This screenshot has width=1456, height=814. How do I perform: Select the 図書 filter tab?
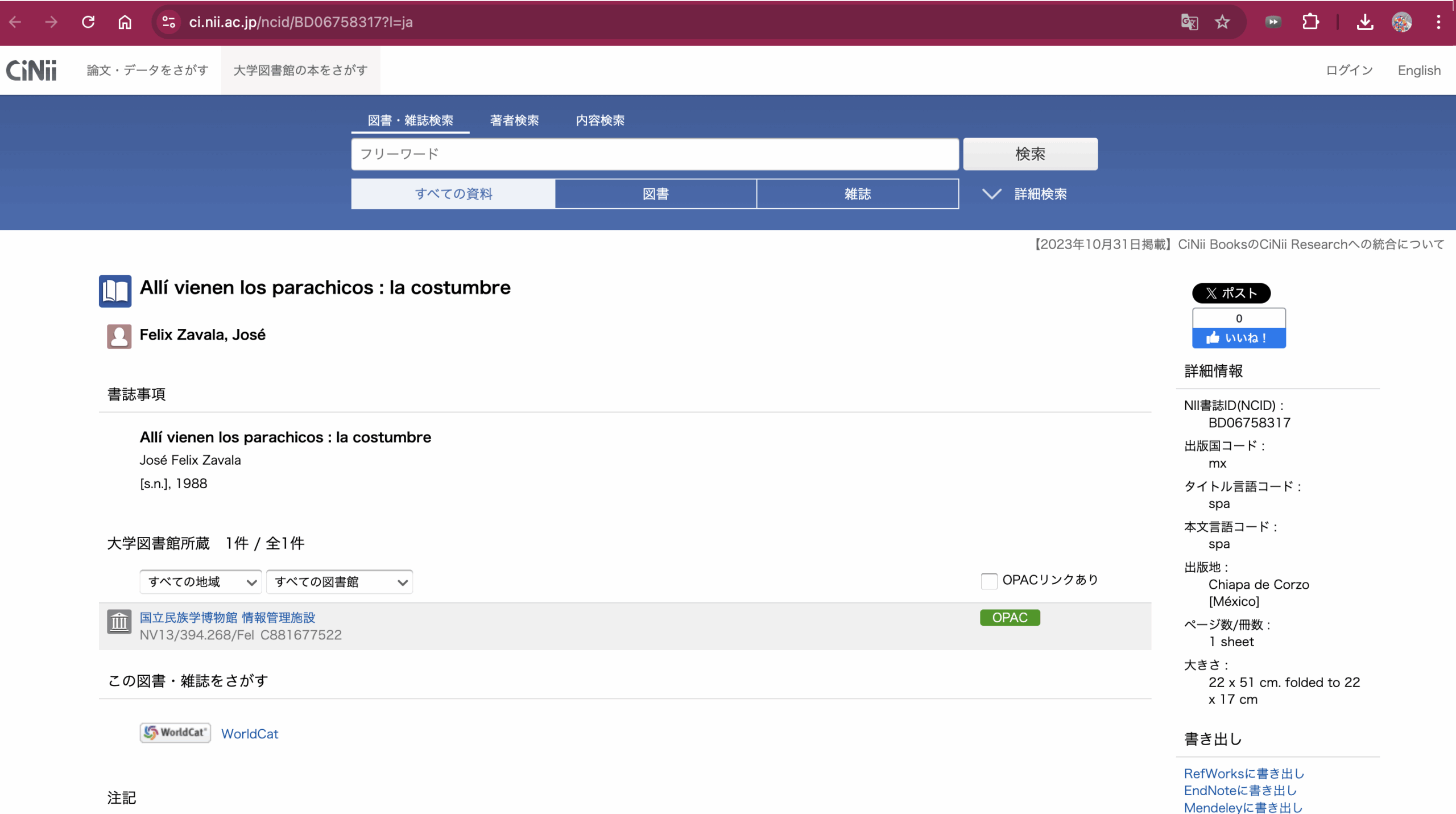pos(655,194)
